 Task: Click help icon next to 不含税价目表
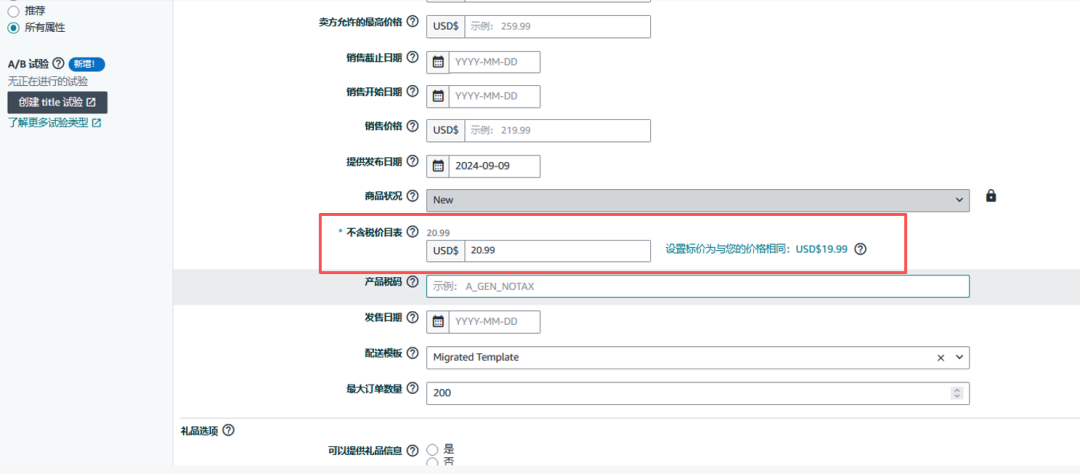tap(413, 231)
